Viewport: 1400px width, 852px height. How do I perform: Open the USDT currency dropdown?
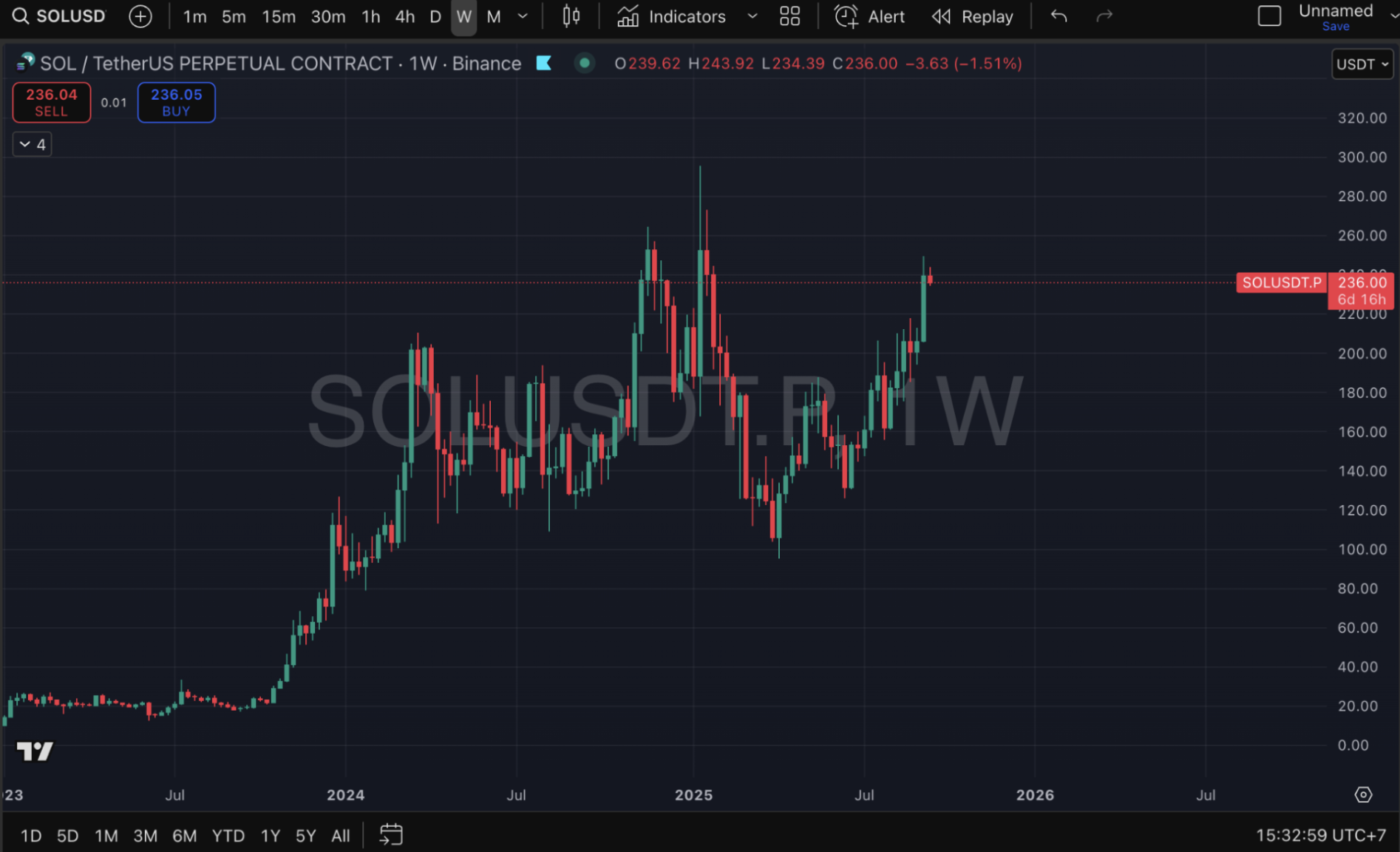click(x=1362, y=64)
